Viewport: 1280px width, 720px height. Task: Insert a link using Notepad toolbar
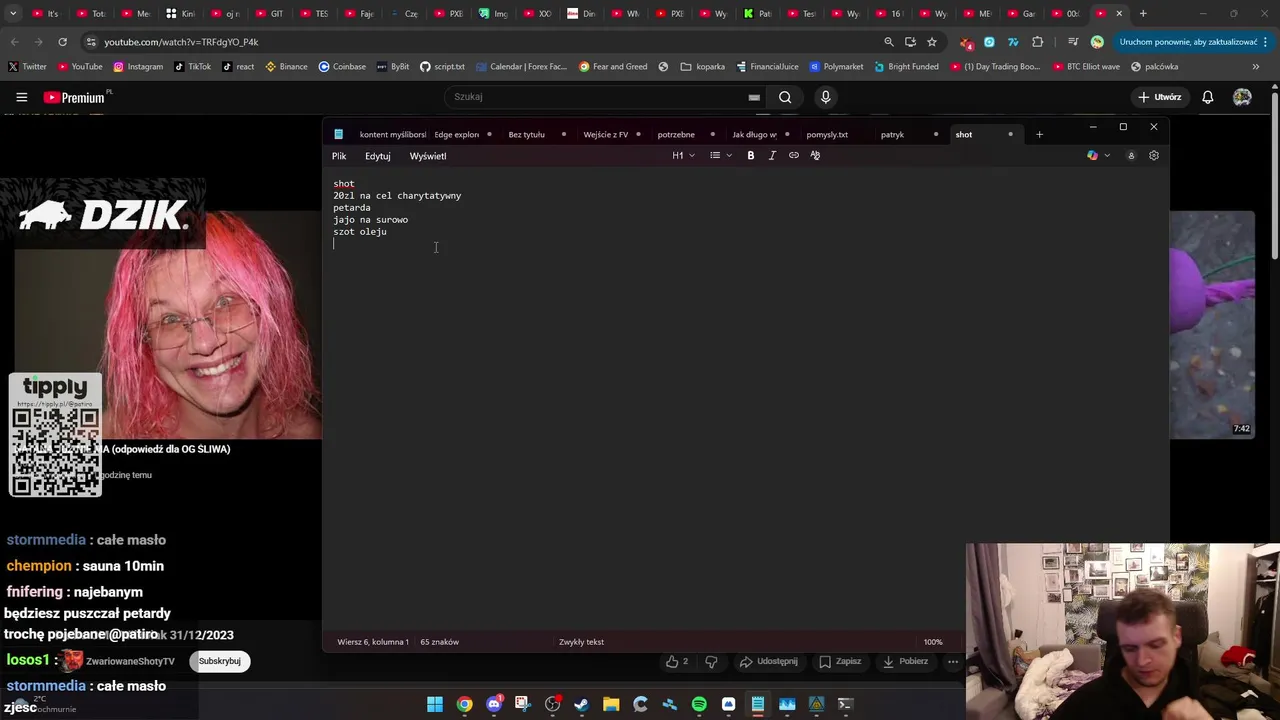tap(794, 155)
